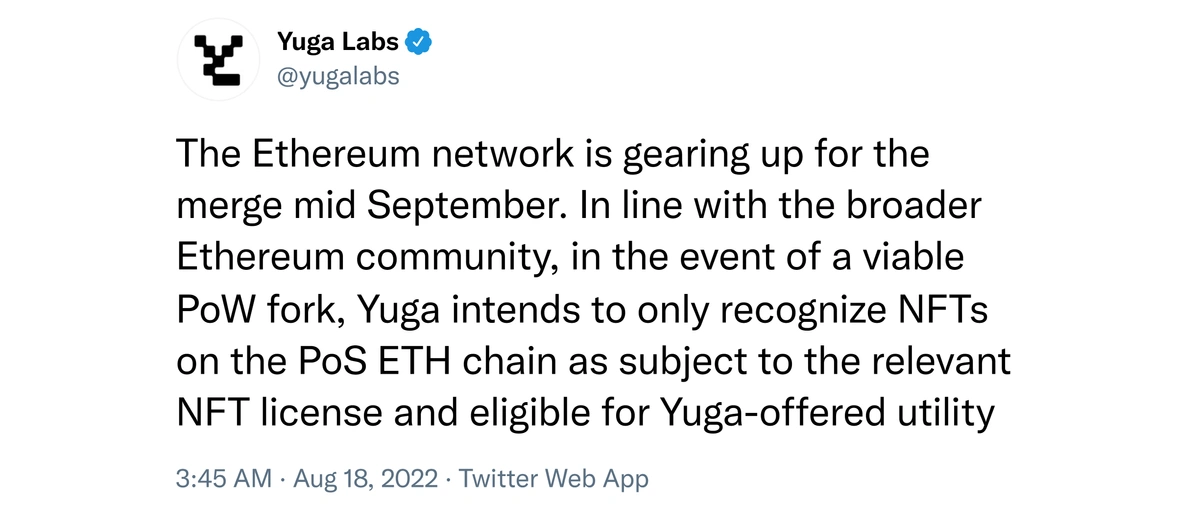Open the Twitter Web App source link

click(x=554, y=479)
